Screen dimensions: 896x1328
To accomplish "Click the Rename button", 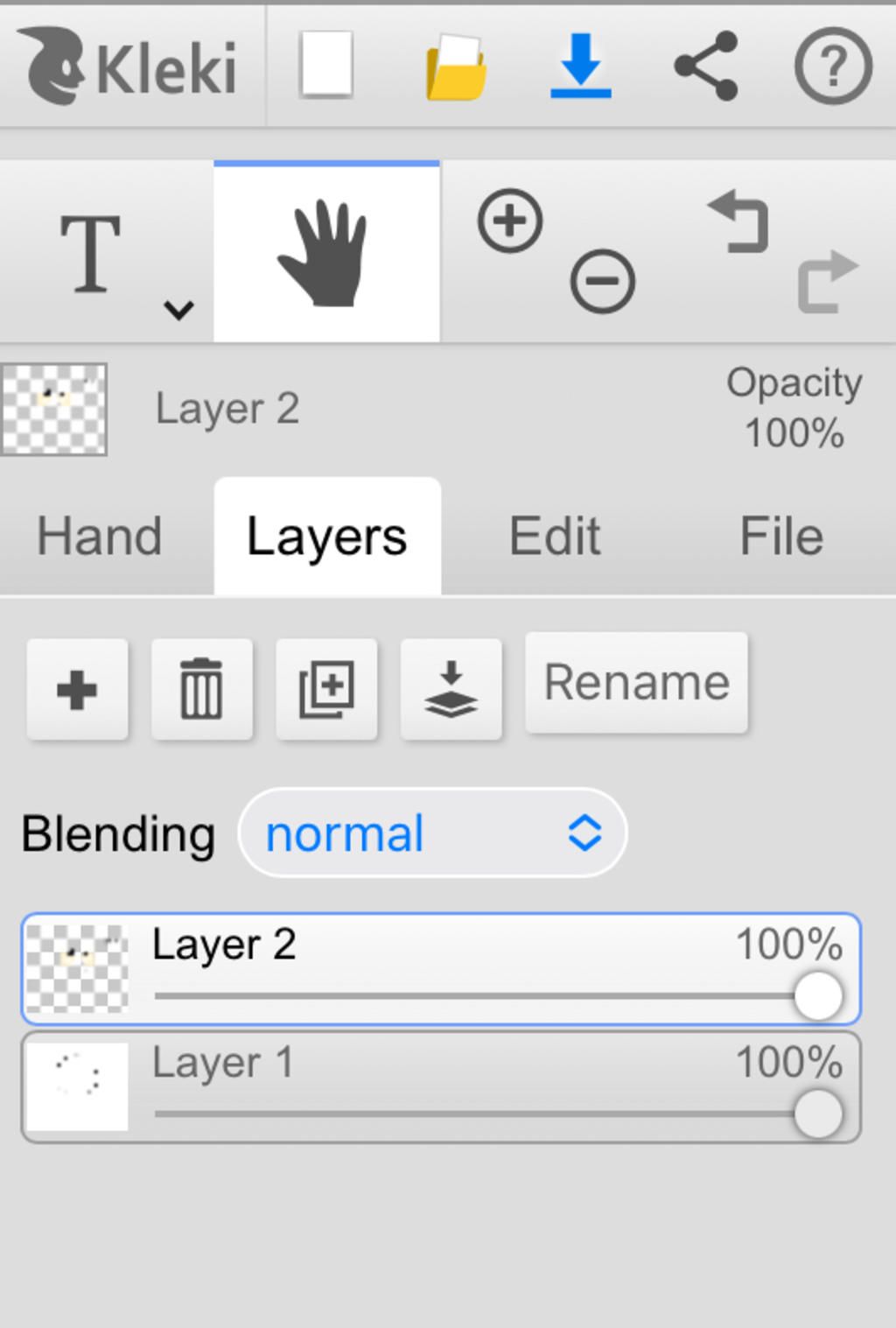I will click(x=636, y=682).
